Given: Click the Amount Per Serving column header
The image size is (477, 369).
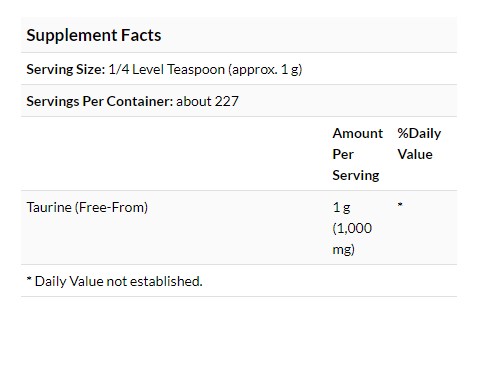Looking at the screenshot, I should [357, 154].
